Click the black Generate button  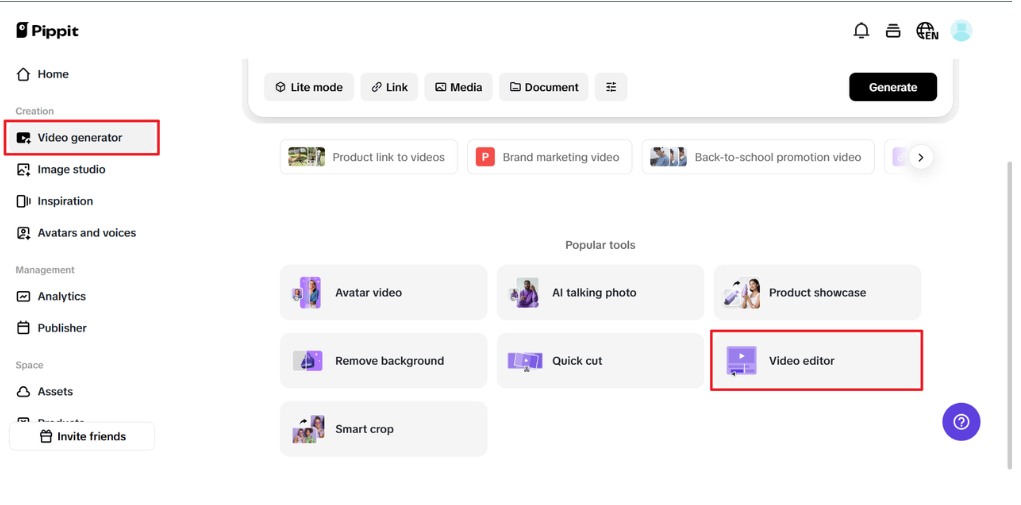click(x=893, y=87)
